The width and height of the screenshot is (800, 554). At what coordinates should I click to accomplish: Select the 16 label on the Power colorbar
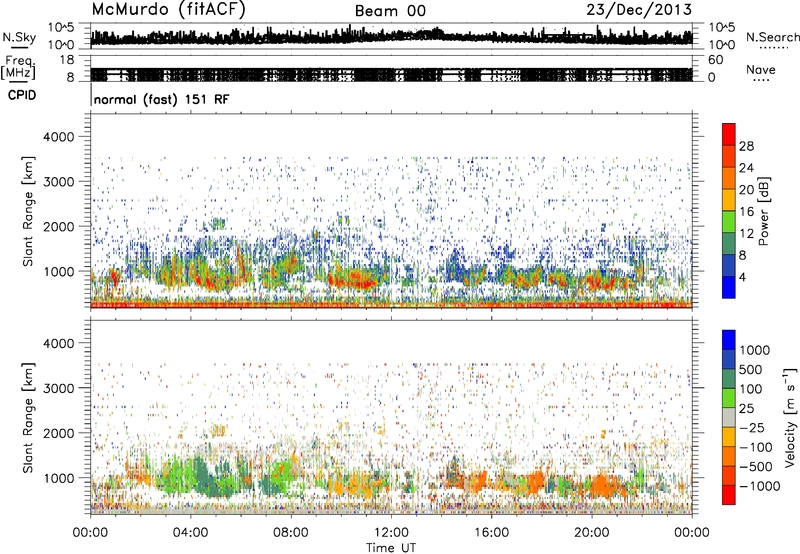(746, 212)
